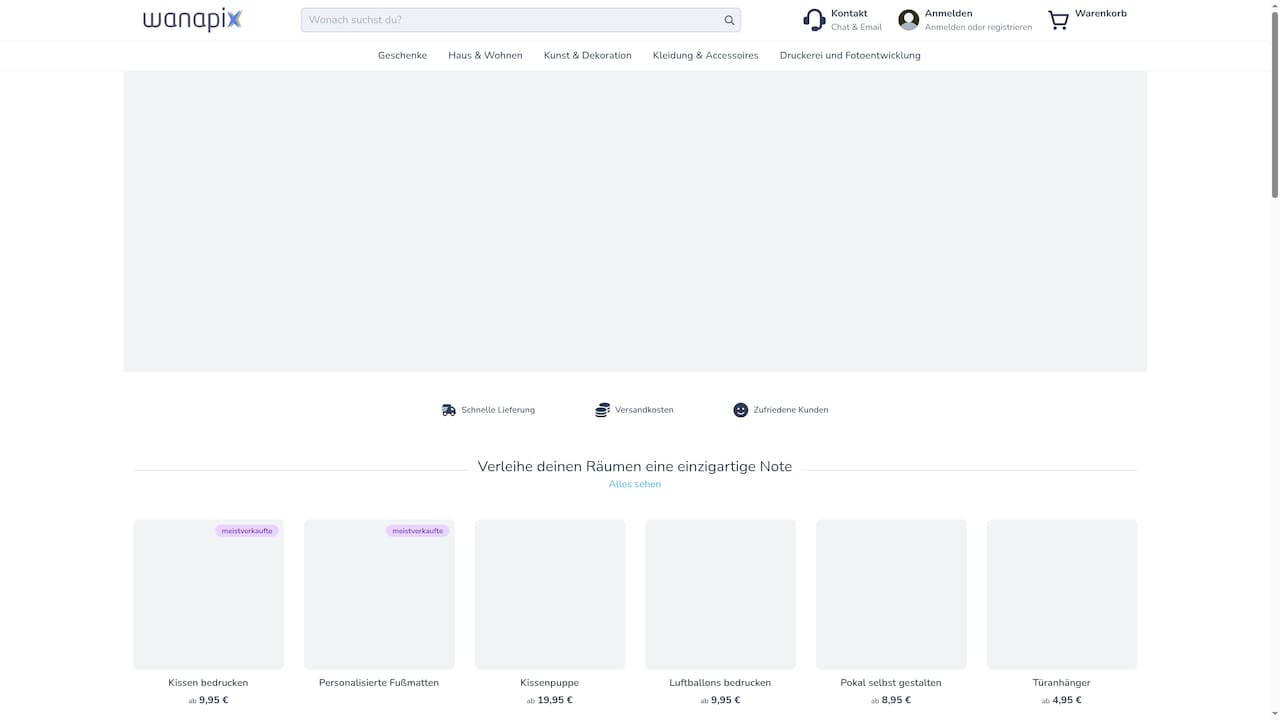Click Anmelden to sign in
This screenshot has width=1280, height=720.
pyautogui.click(x=948, y=14)
